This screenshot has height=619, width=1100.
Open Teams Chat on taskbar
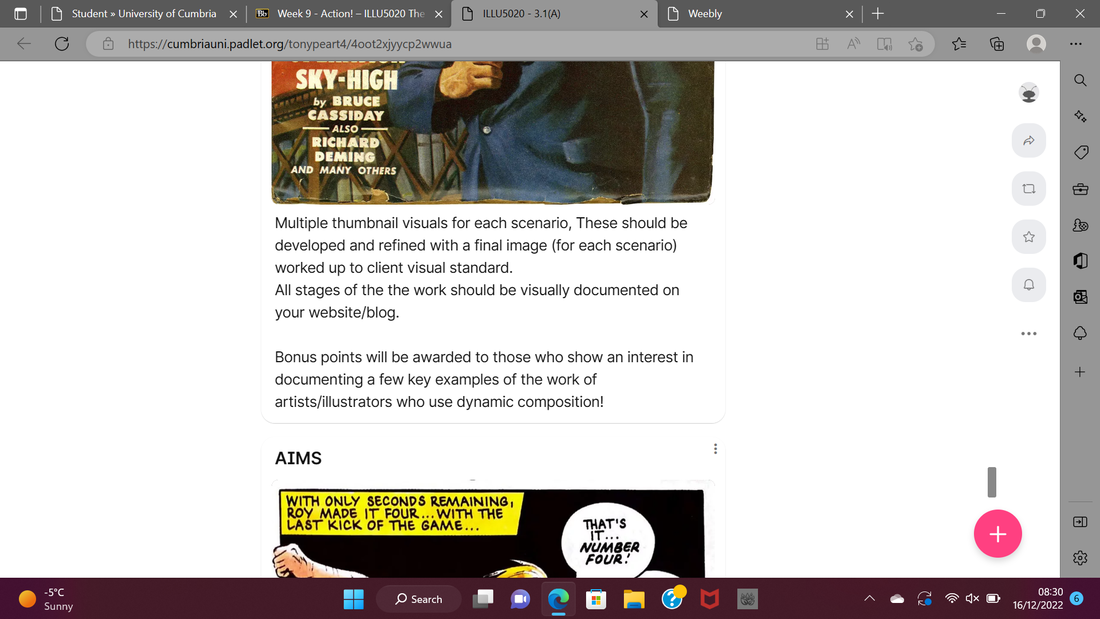point(521,599)
